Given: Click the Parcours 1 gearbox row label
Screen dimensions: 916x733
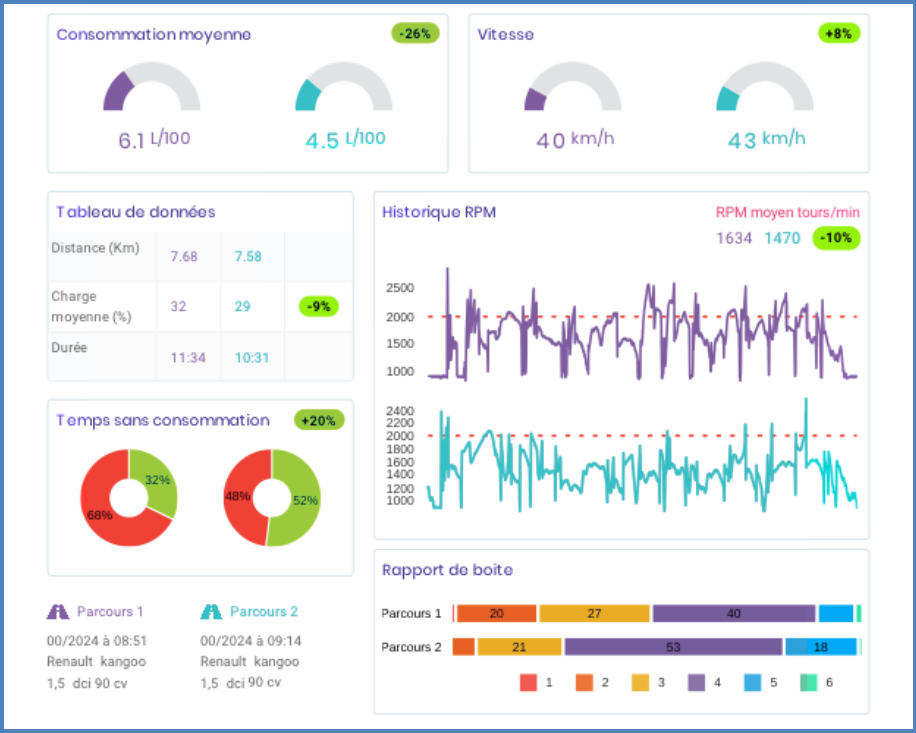Looking at the screenshot, I should click(x=411, y=613).
